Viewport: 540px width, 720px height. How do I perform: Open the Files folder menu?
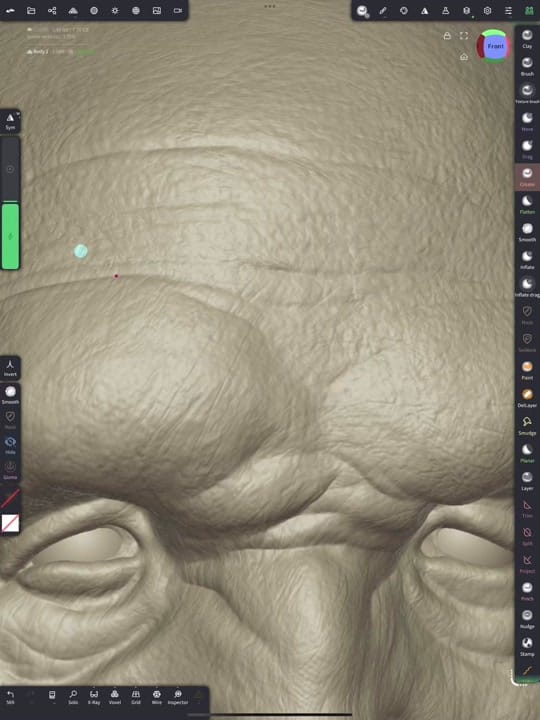coord(31,10)
